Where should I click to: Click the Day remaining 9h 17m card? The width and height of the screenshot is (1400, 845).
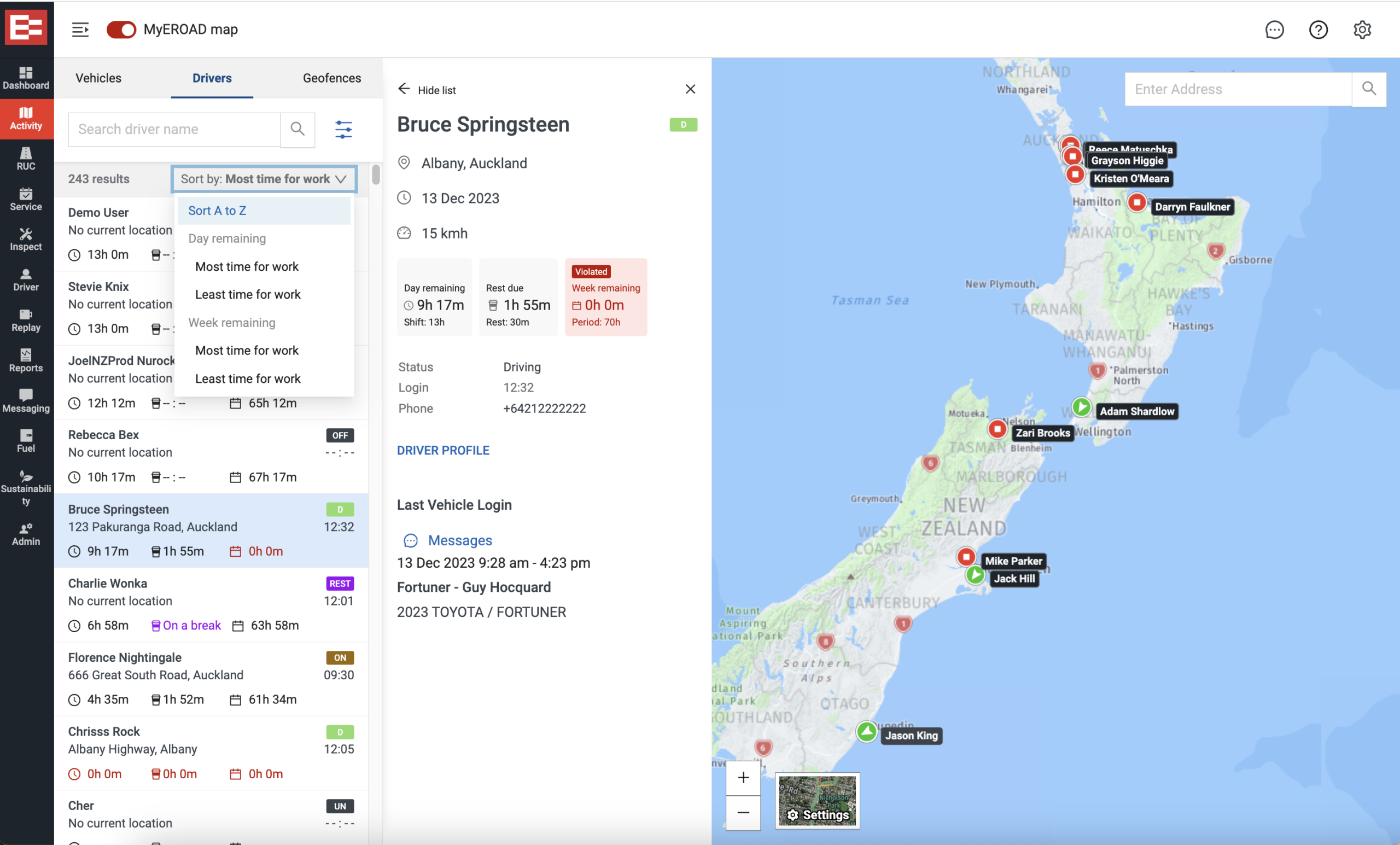(x=434, y=296)
